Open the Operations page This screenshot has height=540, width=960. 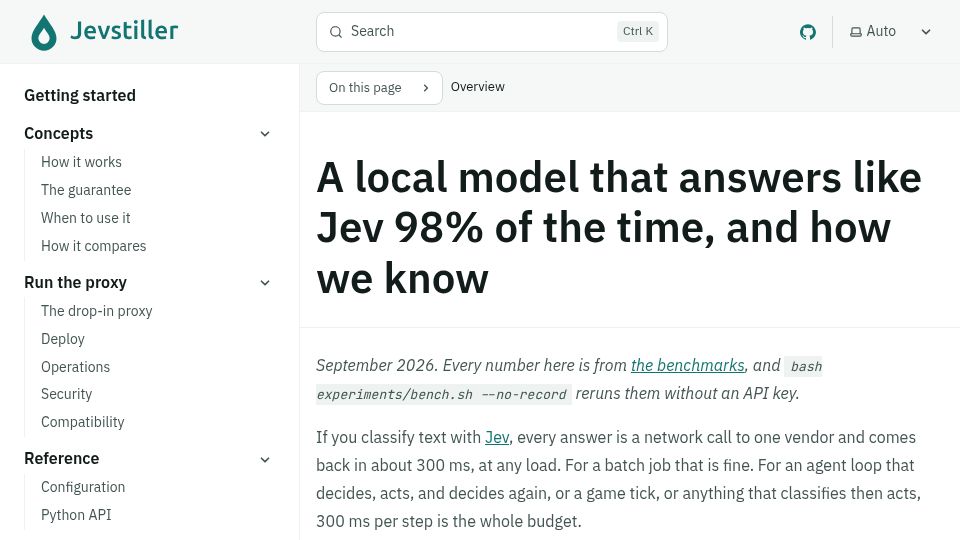click(76, 367)
